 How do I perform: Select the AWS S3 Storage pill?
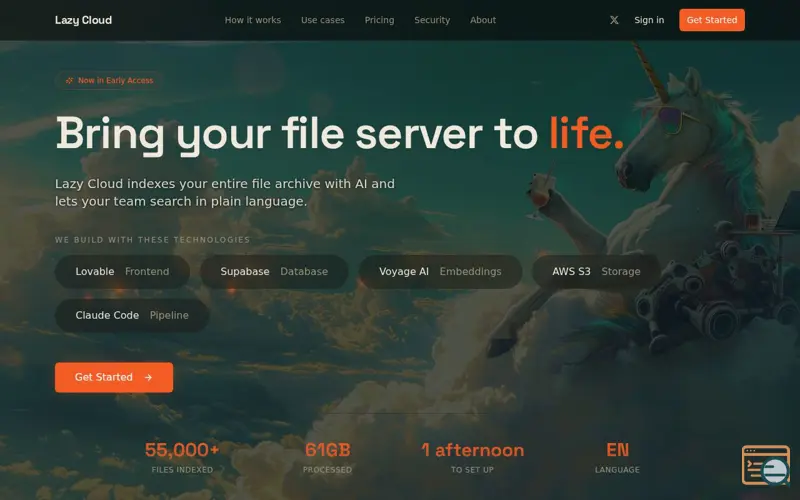596,271
